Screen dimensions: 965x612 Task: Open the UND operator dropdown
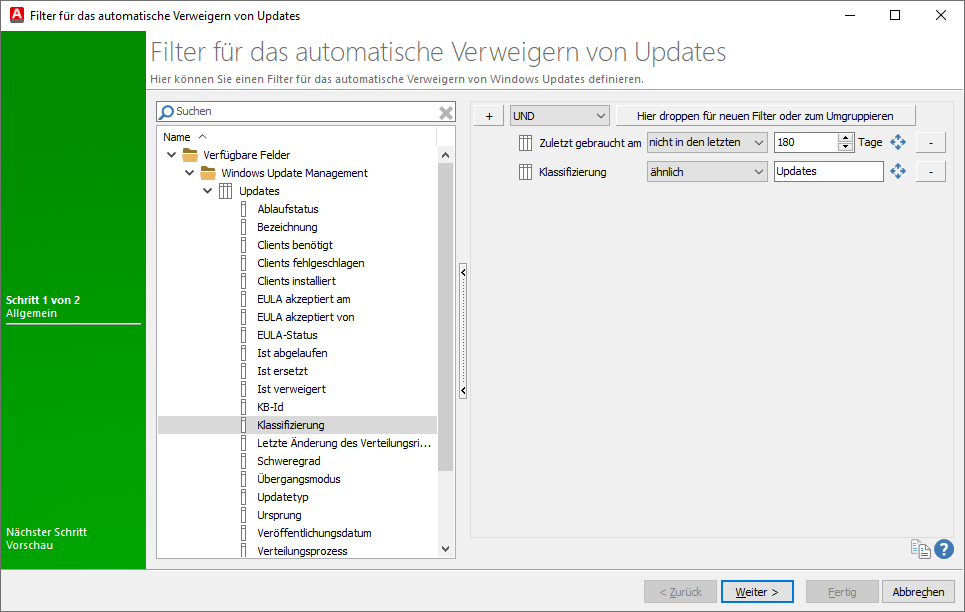coord(558,115)
